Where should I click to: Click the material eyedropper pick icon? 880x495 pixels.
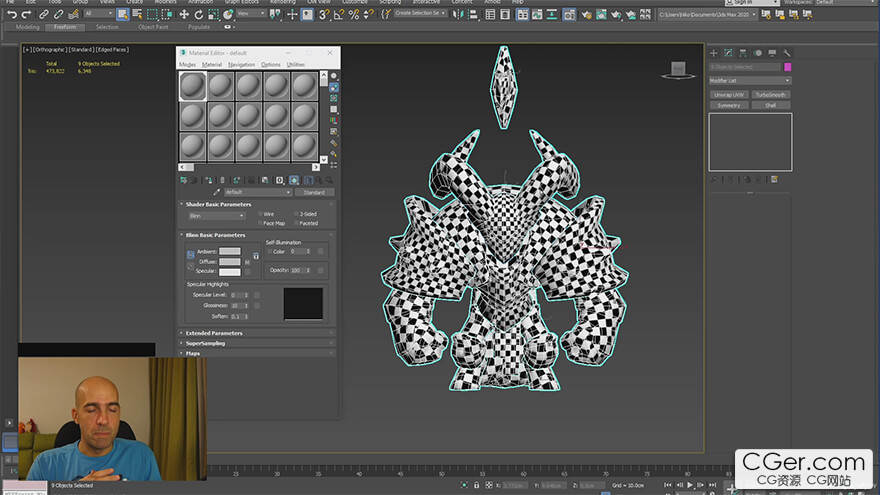(x=217, y=192)
